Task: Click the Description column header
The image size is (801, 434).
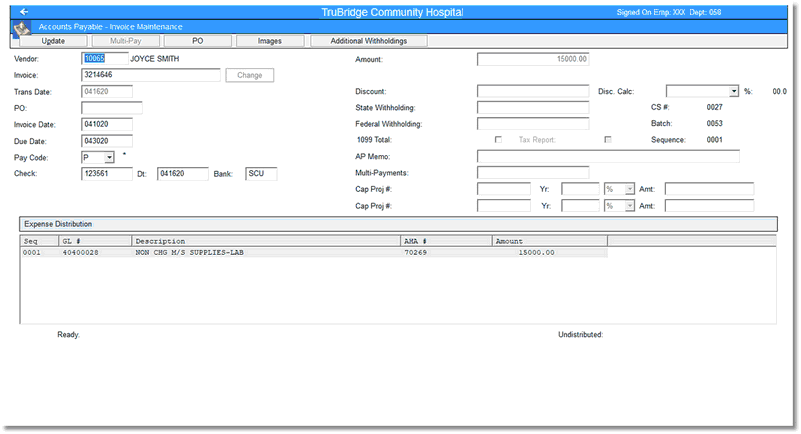Action: tap(266, 241)
